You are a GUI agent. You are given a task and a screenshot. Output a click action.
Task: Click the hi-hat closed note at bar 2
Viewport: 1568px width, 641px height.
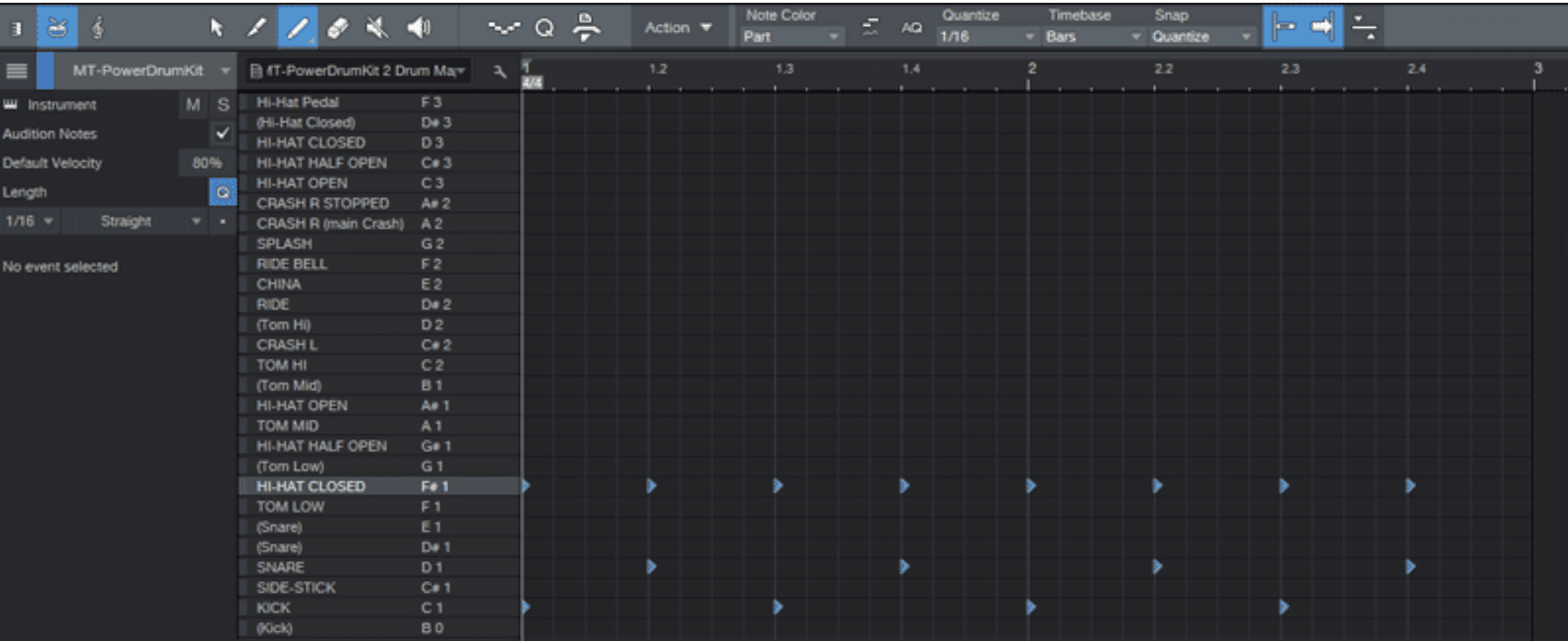1031,486
